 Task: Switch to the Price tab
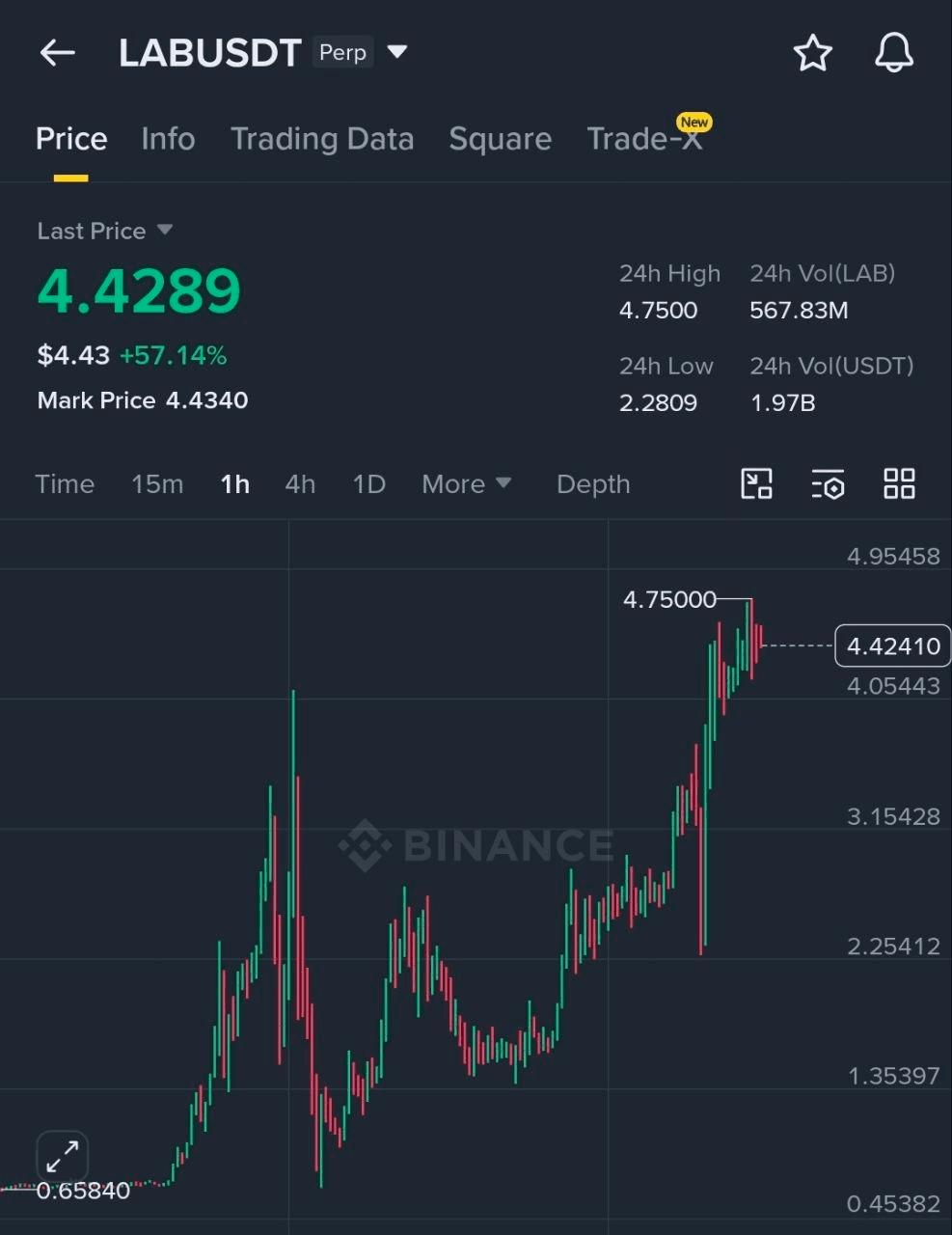point(71,139)
